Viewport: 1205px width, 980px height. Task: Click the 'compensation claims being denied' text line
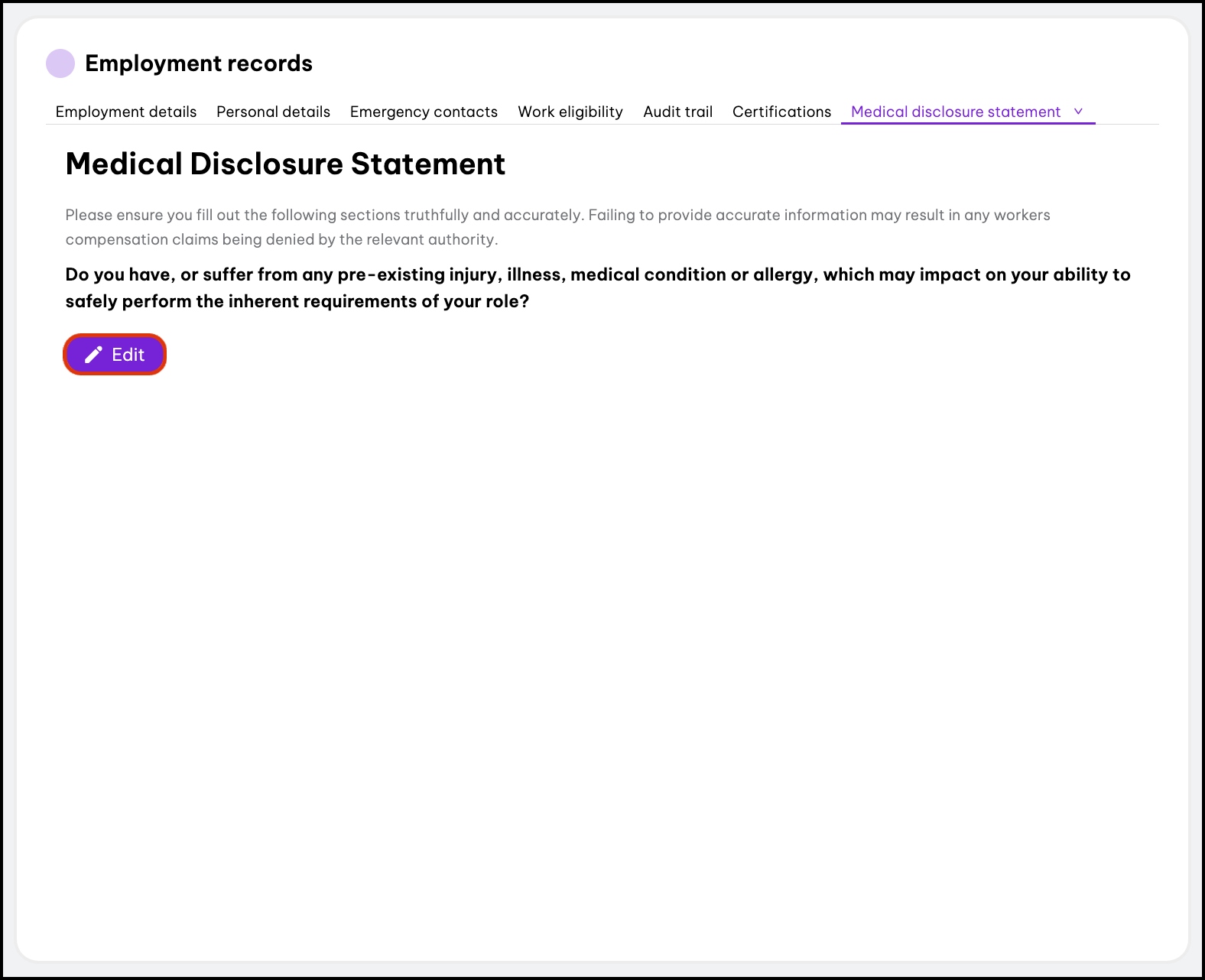pyautogui.click(x=281, y=239)
